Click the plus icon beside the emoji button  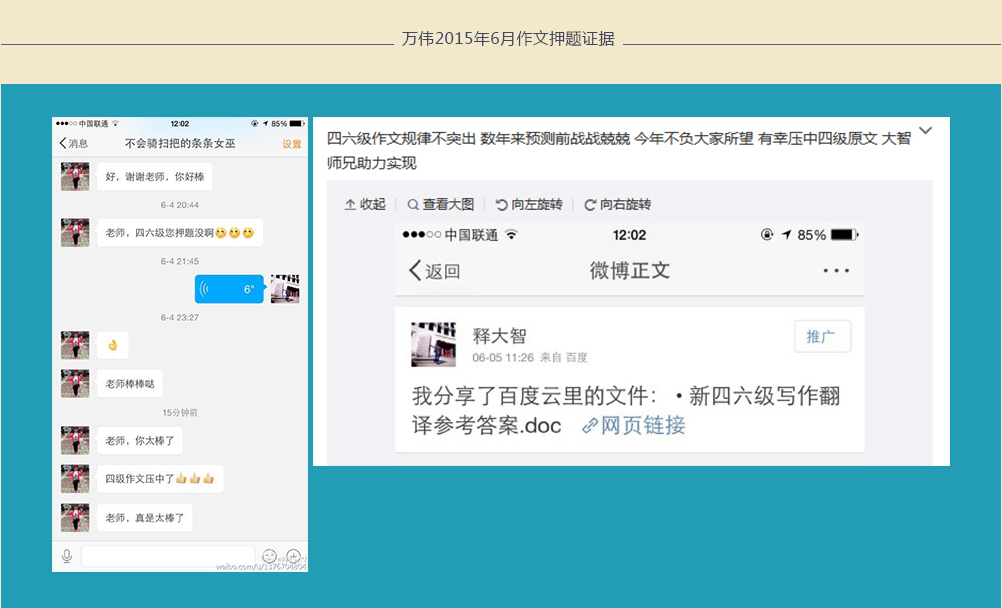click(294, 556)
